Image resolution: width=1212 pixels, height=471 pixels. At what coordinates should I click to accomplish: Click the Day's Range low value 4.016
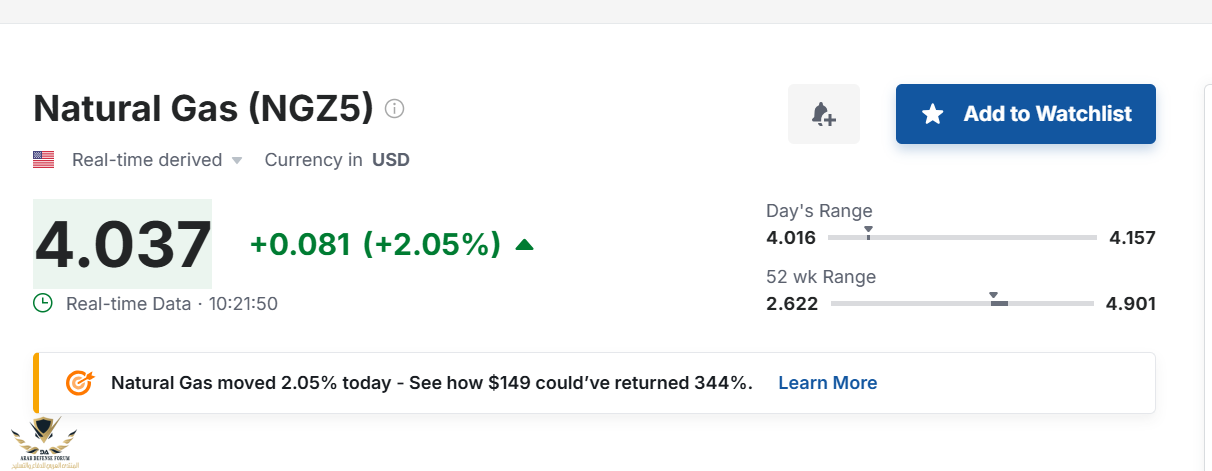tap(791, 238)
